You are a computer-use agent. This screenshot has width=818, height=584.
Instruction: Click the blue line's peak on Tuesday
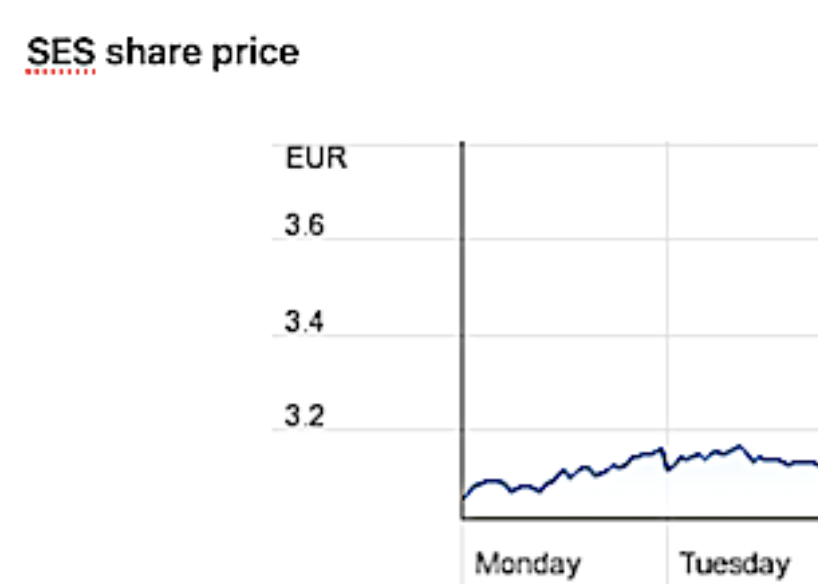tap(739, 446)
